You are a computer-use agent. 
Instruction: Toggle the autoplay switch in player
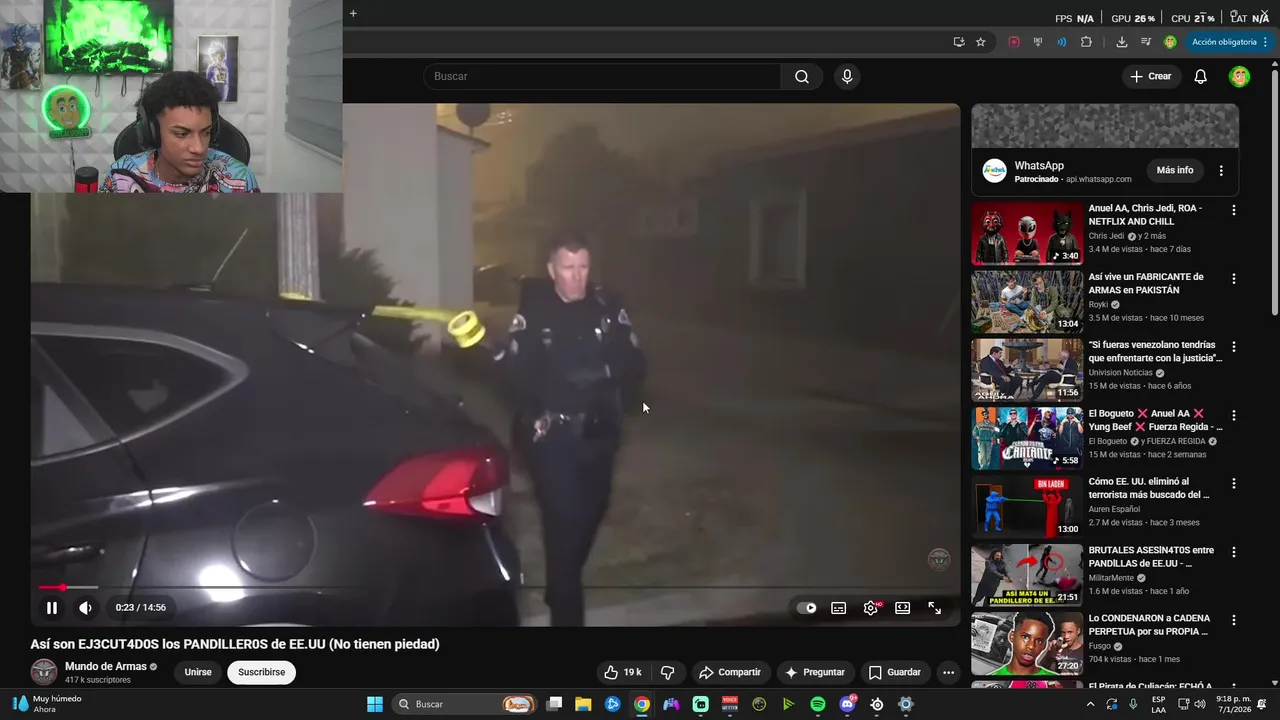click(807, 608)
